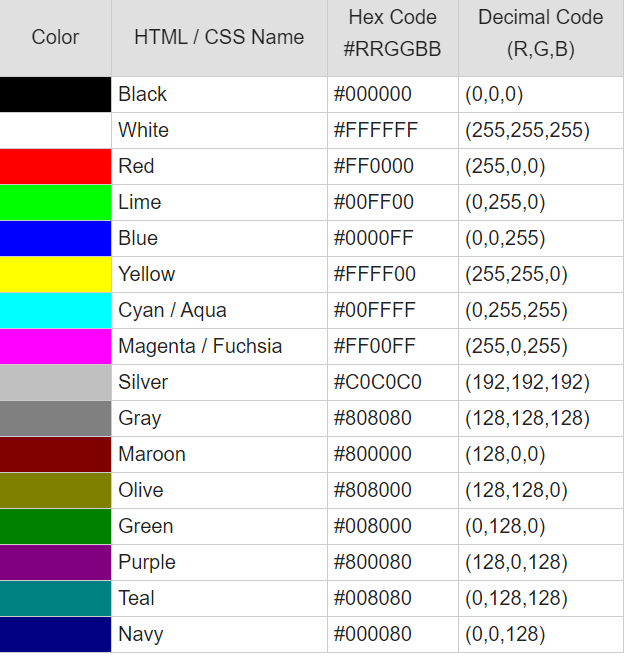Click the decimal code (255,0,0)

(x=505, y=167)
